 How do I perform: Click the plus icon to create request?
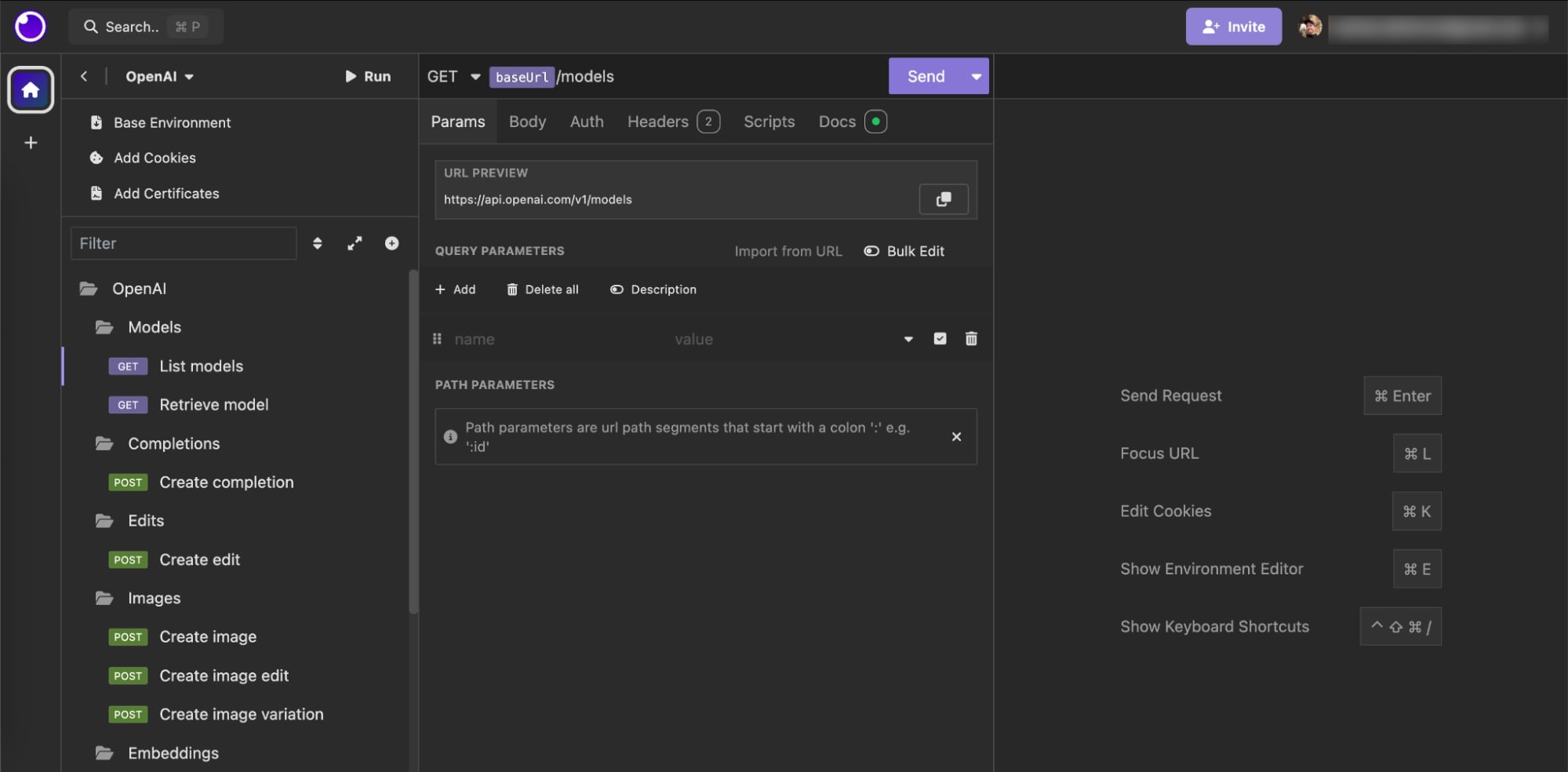(391, 243)
